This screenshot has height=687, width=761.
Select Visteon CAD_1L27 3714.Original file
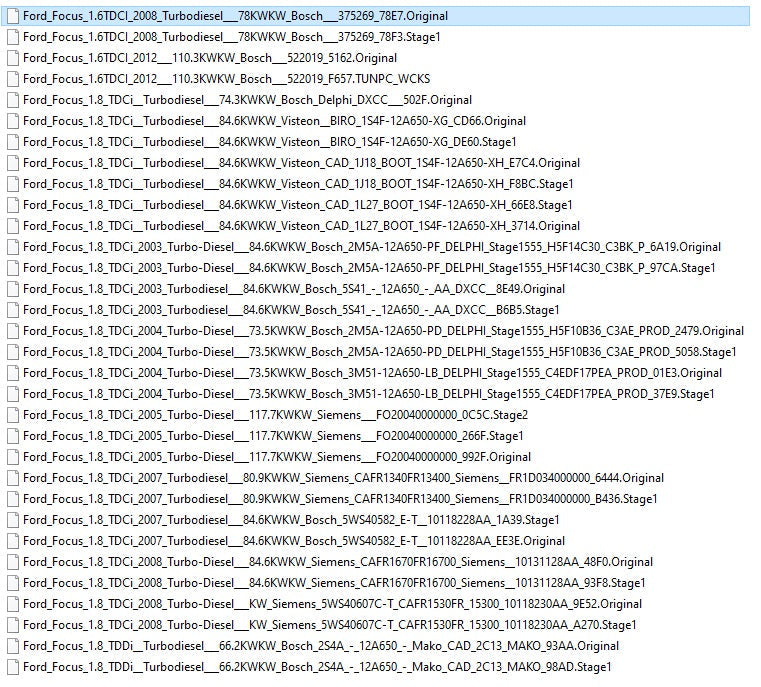click(x=301, y=226)
